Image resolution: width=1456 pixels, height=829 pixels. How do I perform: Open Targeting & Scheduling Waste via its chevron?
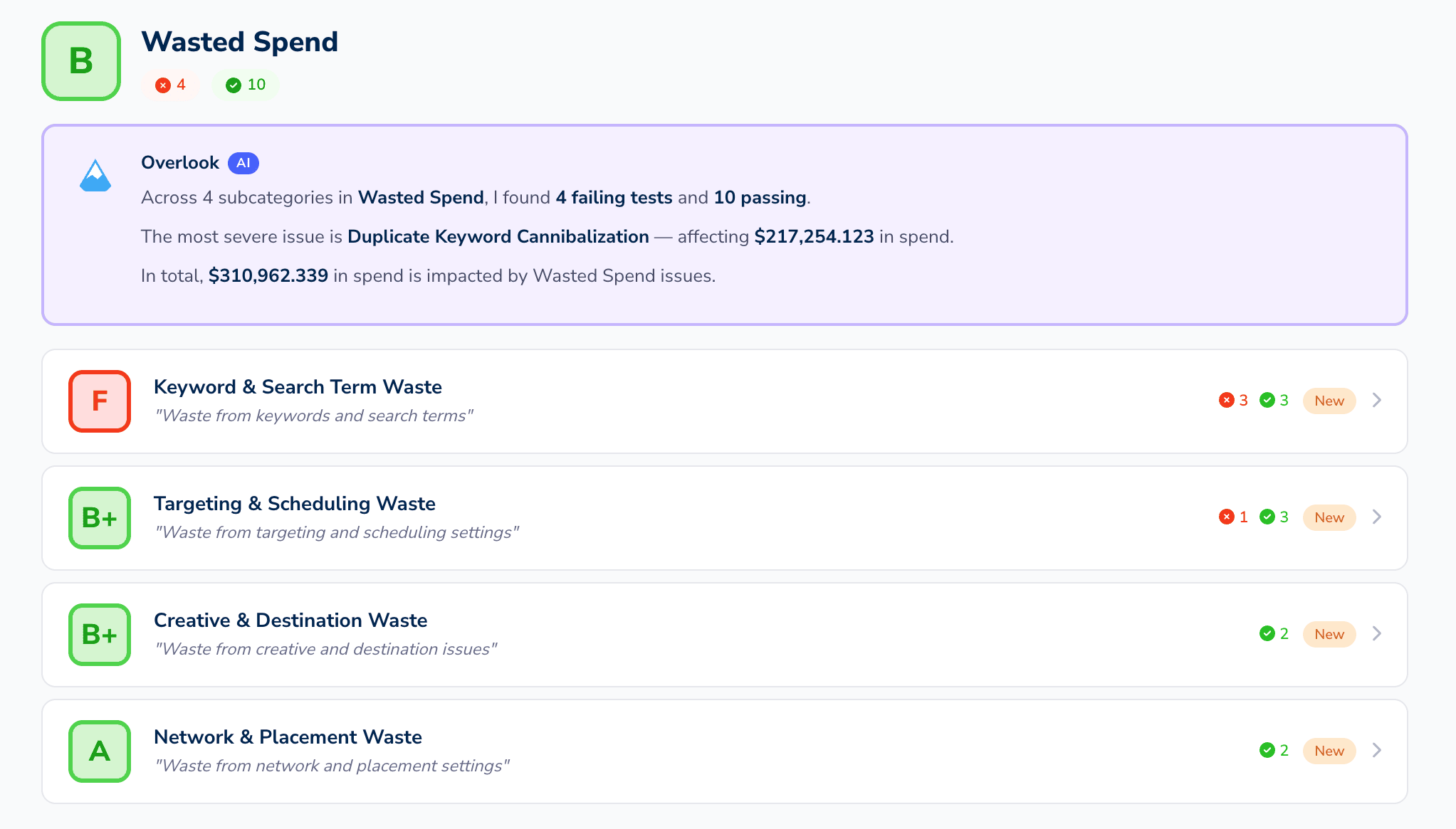(x=1377, y=517)
